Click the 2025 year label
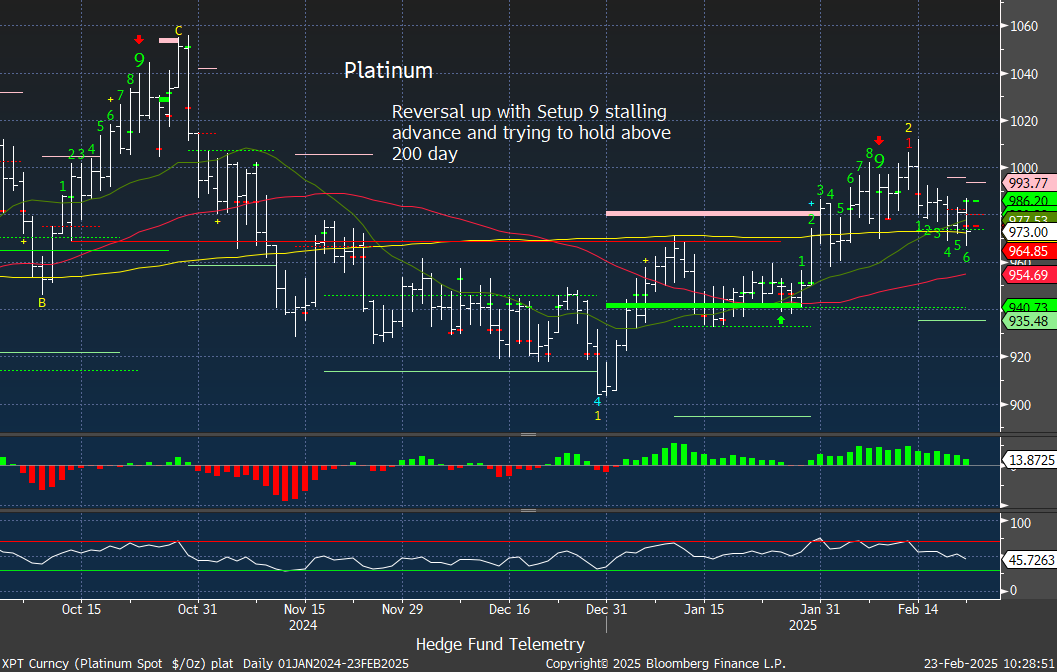Image resolution: width=1057 pixels, height=672 pixels. [802, 625]
